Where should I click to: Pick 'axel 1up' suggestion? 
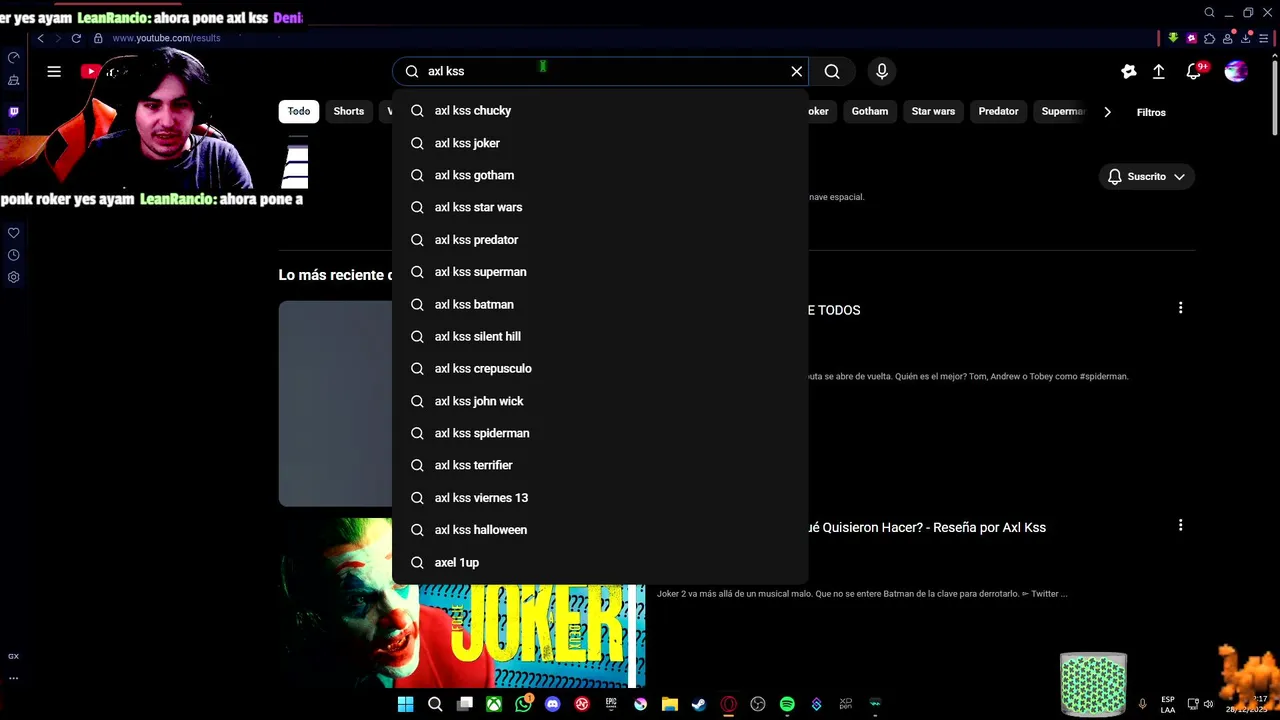point(600,562)
